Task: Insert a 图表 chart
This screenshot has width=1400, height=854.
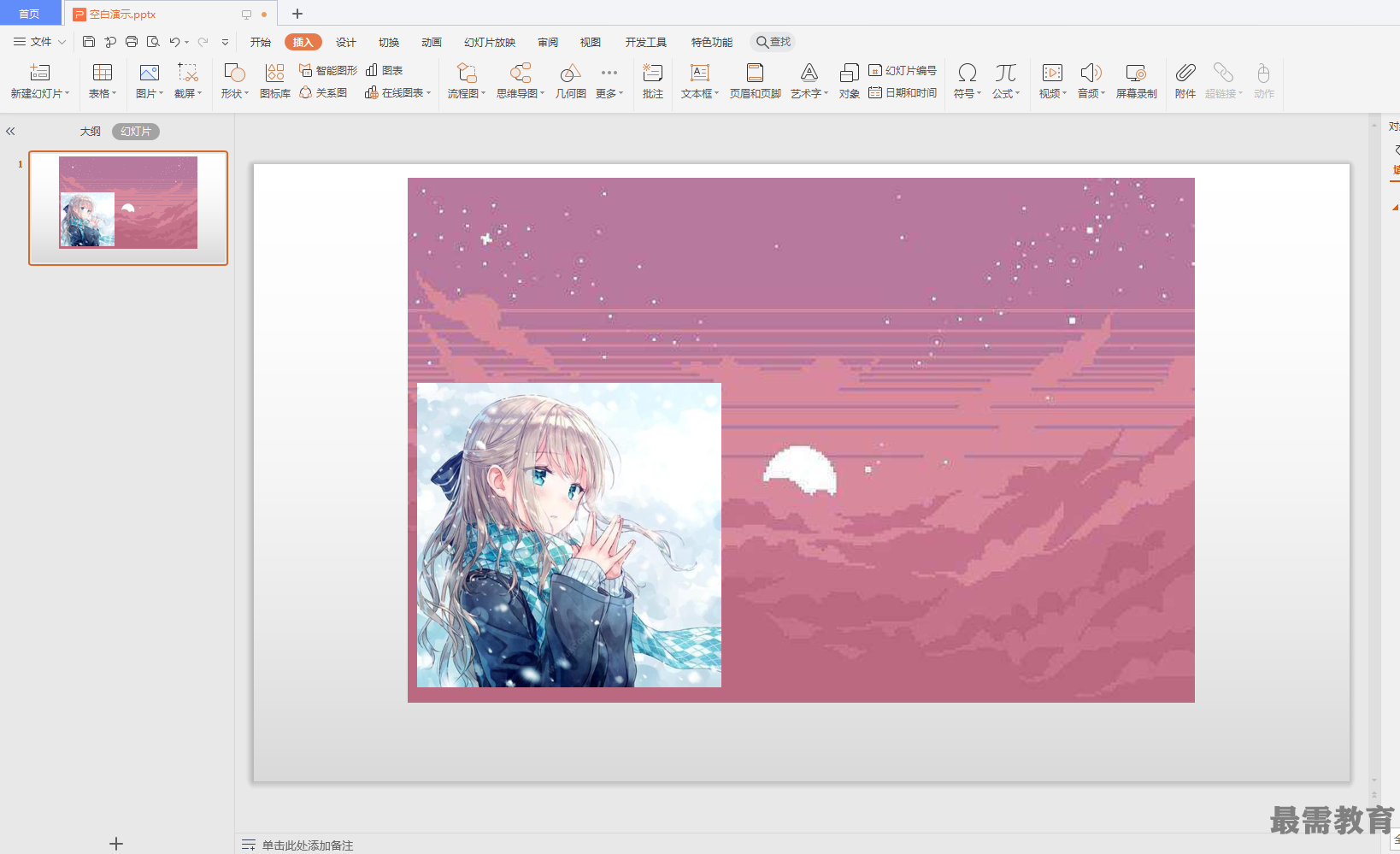Action: point(384,70)
